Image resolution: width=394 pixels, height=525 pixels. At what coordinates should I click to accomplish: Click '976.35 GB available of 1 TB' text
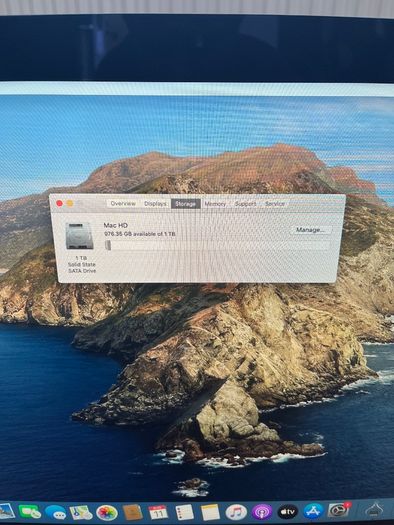[140, 234]
